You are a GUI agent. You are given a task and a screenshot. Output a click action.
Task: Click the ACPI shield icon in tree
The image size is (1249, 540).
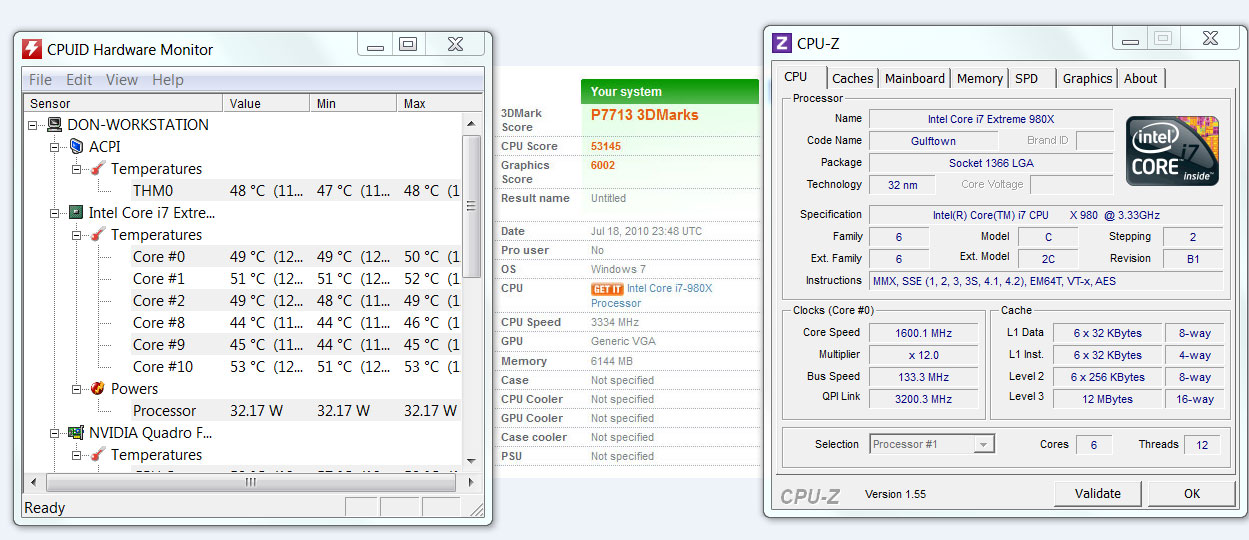[x=76, y=147]
